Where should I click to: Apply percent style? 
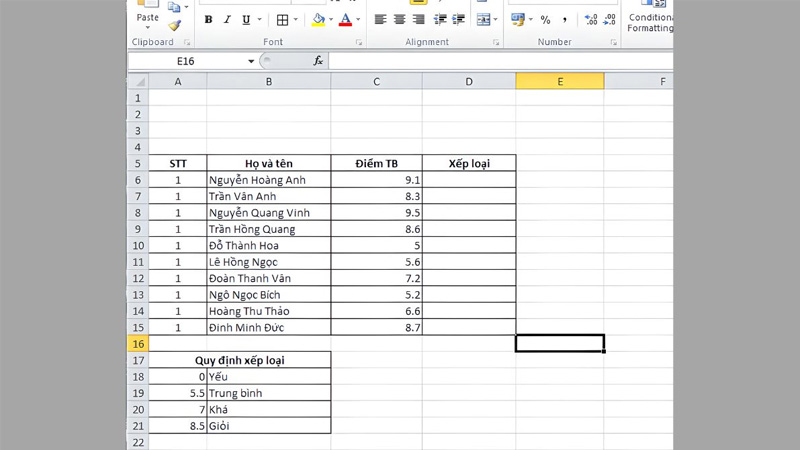pos(545,20)
